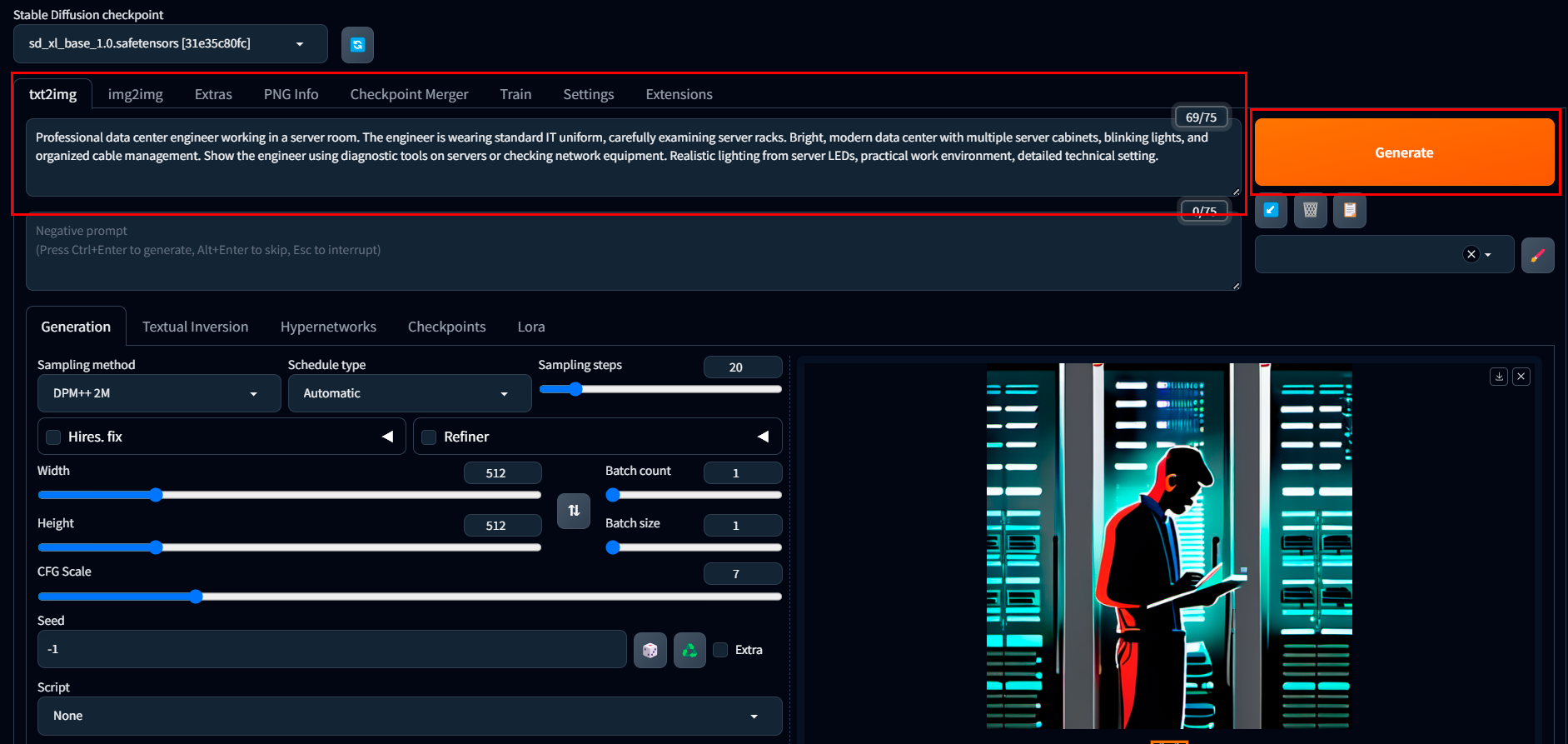Enable the Refiner checkbox
This screenshot has width=1568, height=744.
pyautogui.click(x=429, y=437)
